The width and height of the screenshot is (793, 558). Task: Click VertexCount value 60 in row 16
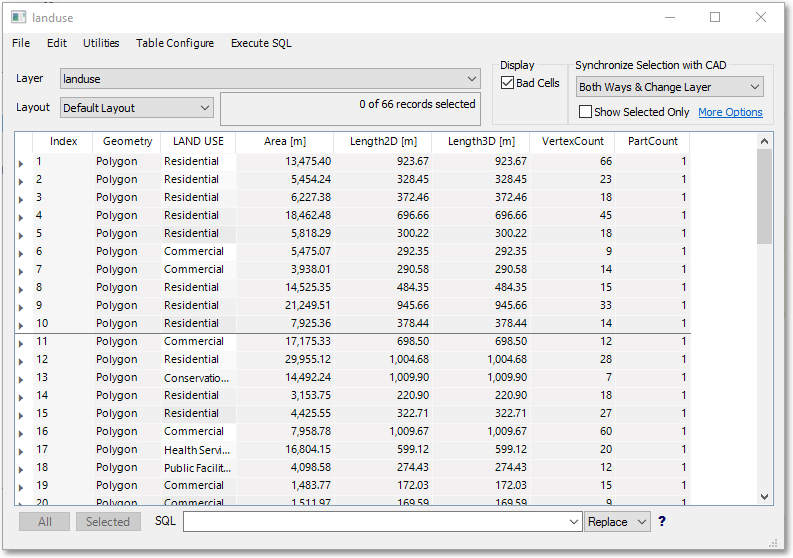pos(606,431)
